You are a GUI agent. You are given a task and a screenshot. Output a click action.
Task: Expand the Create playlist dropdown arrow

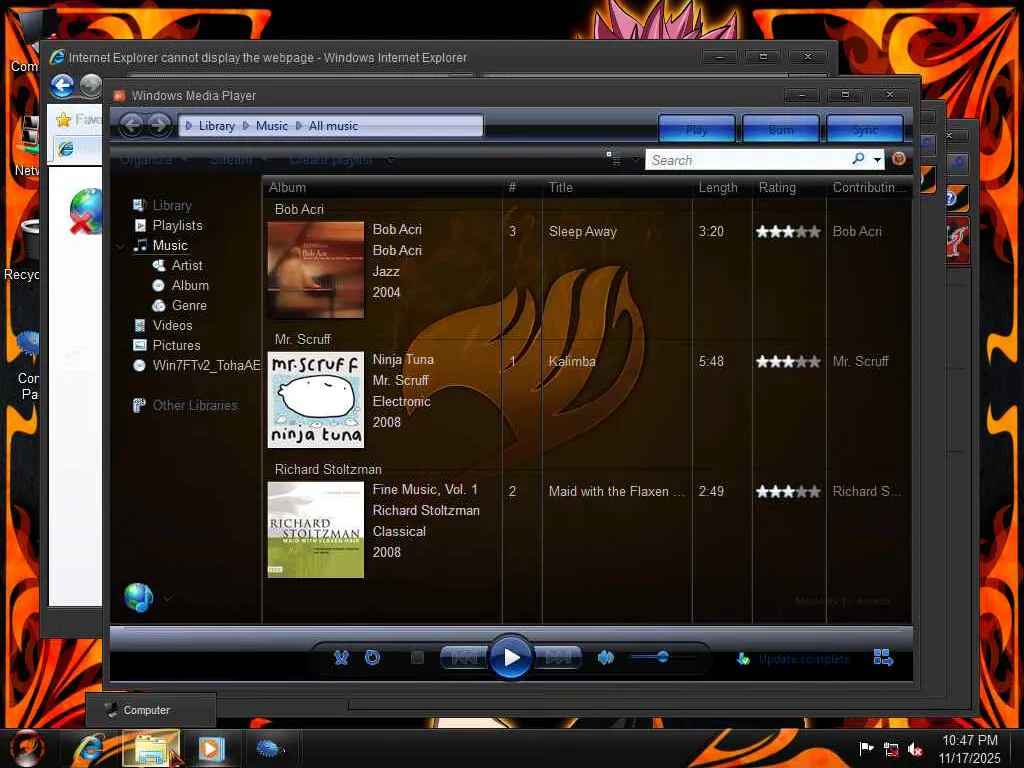click(x=391, y=160)
